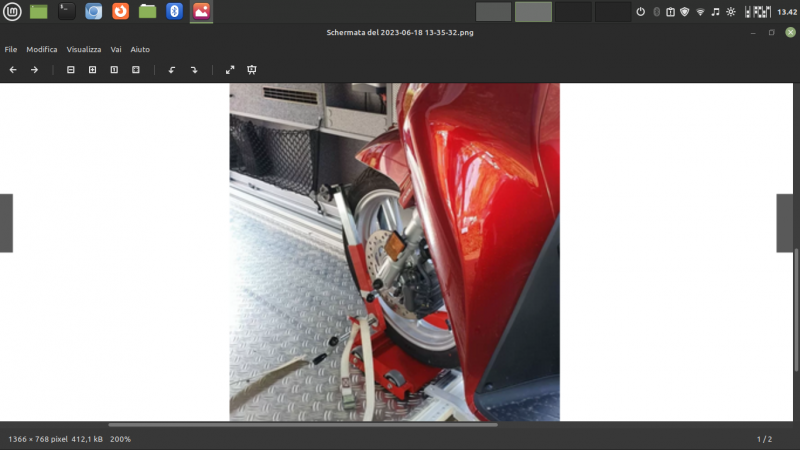Rotate image counterclockwise

click(x=172, y=70)
